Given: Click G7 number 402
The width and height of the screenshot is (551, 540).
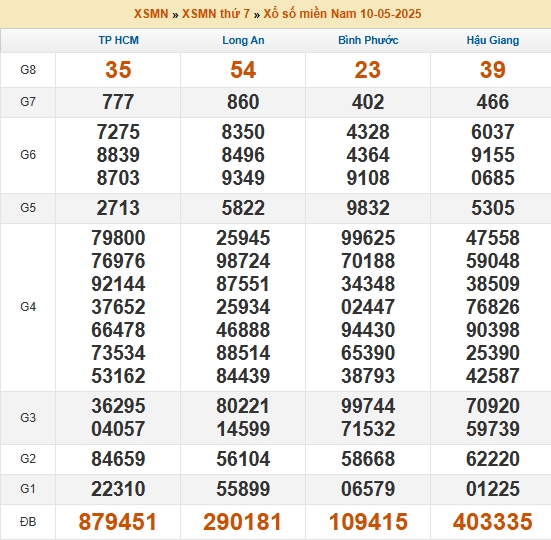Looking at the screenshot, I should 368,102.
